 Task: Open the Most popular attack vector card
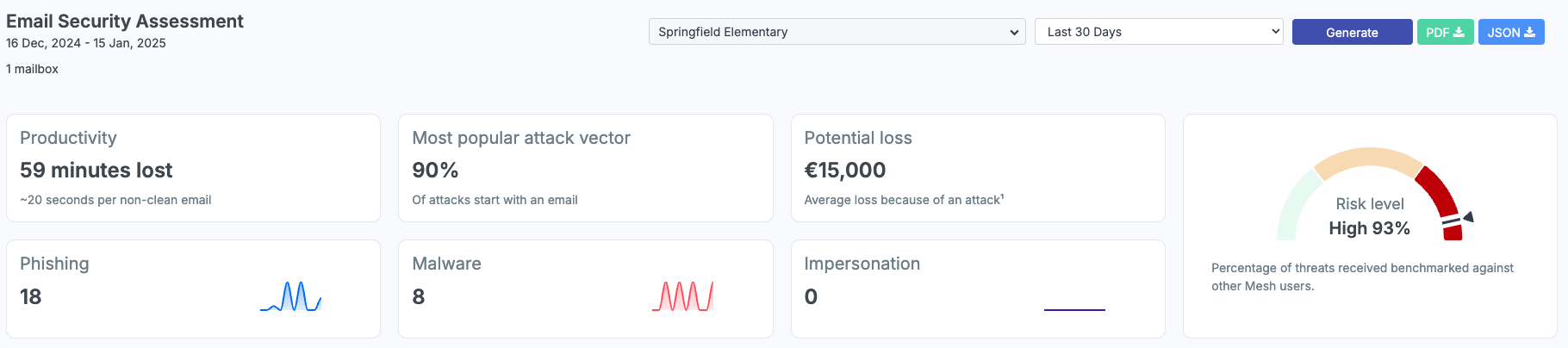pos(585,168)
